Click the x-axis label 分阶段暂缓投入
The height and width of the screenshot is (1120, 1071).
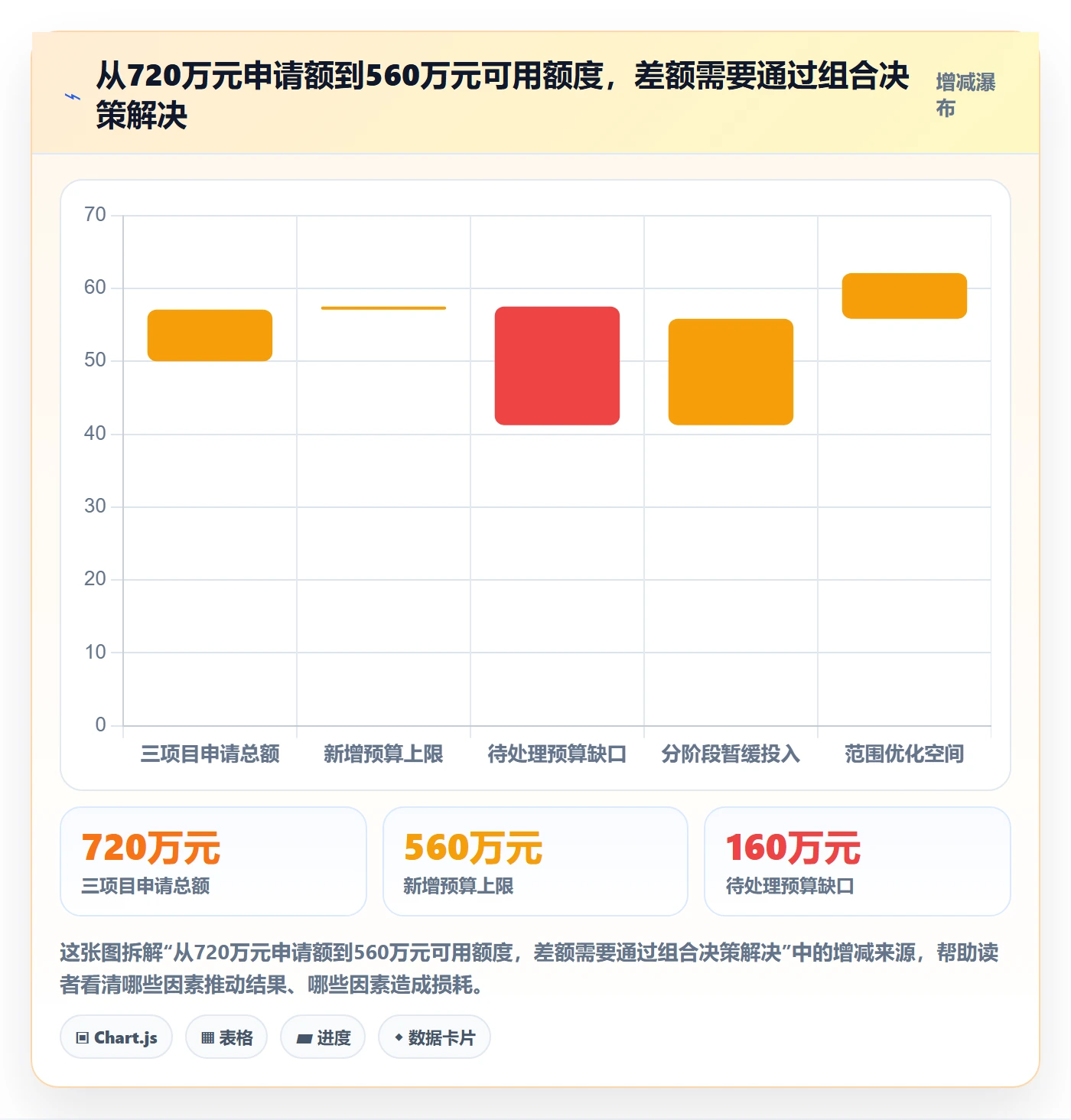[x=731, y=754]
